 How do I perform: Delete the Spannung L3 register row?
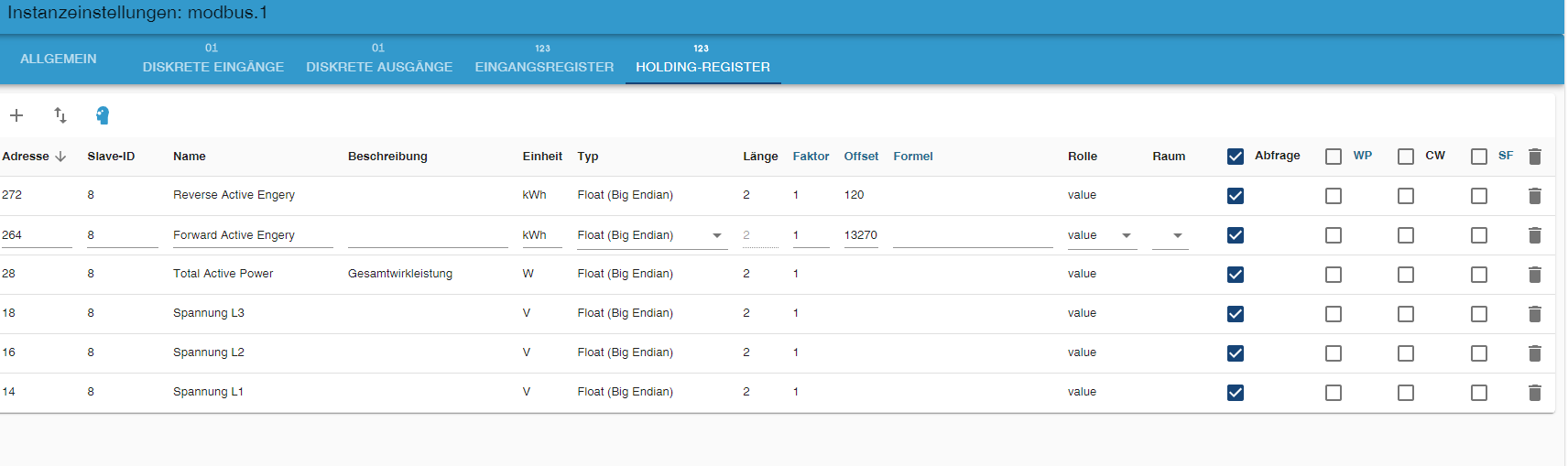click(x=1535, y=314)
